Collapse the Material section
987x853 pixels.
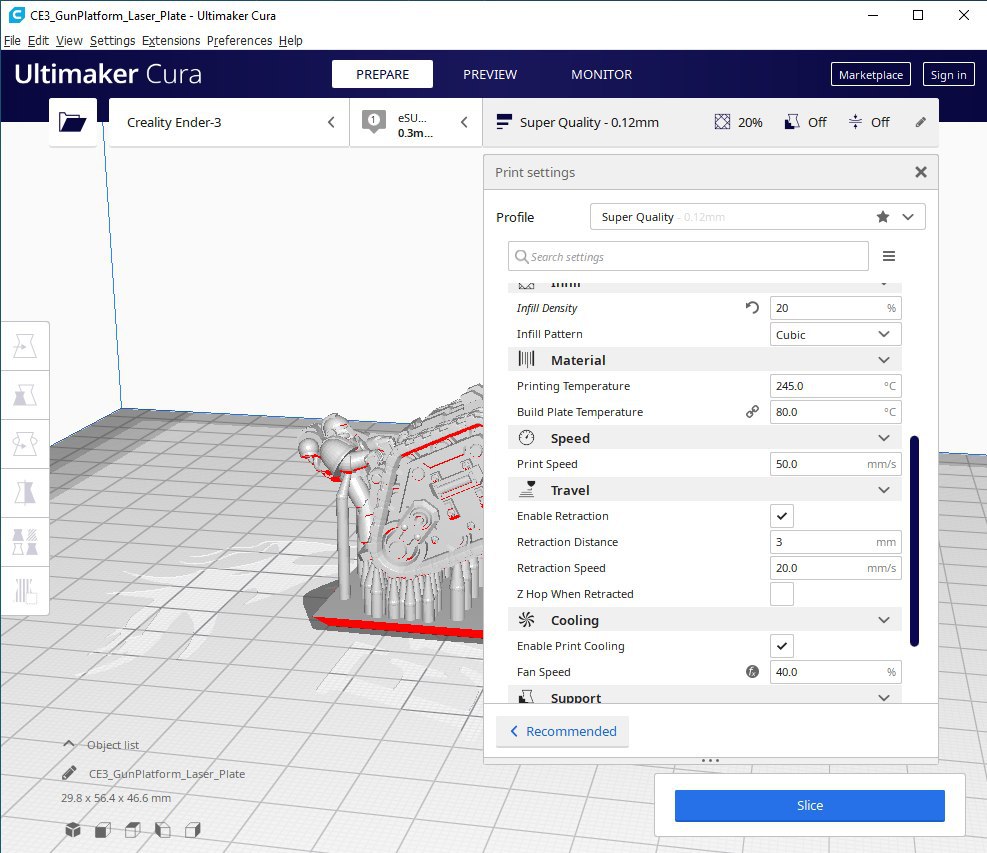point(704,360)
